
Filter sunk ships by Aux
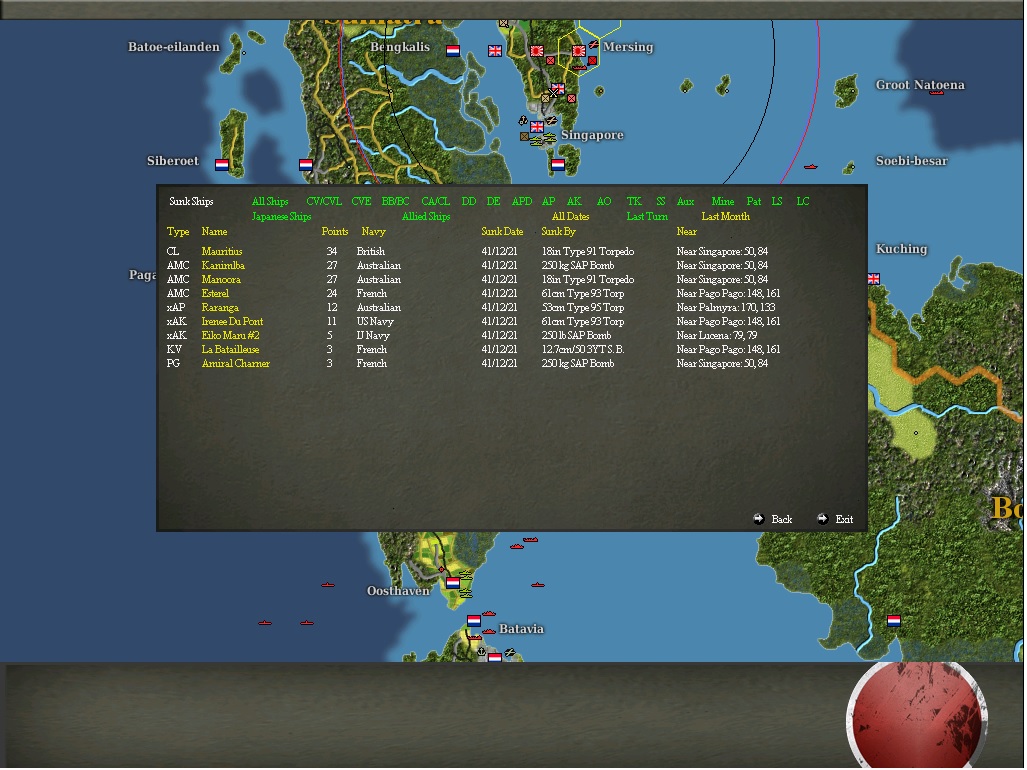(x=686, y=202)
